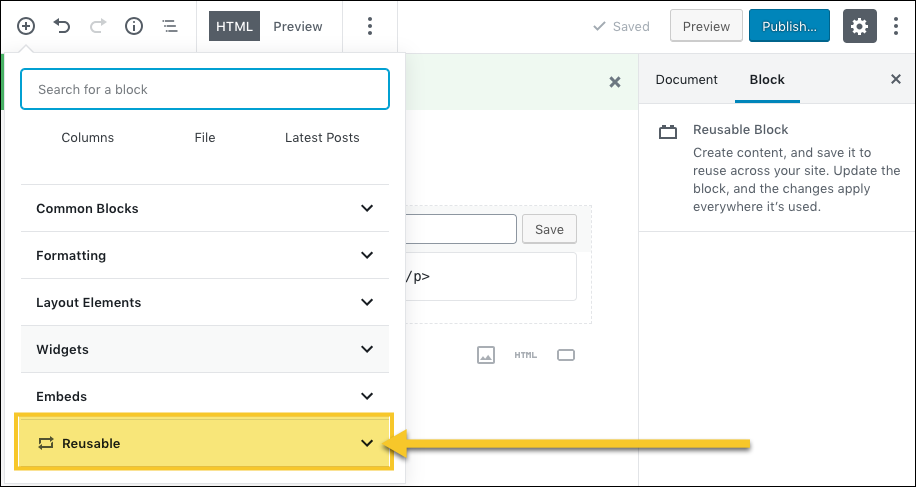Expand the Common Blocks section

point(204,208)
